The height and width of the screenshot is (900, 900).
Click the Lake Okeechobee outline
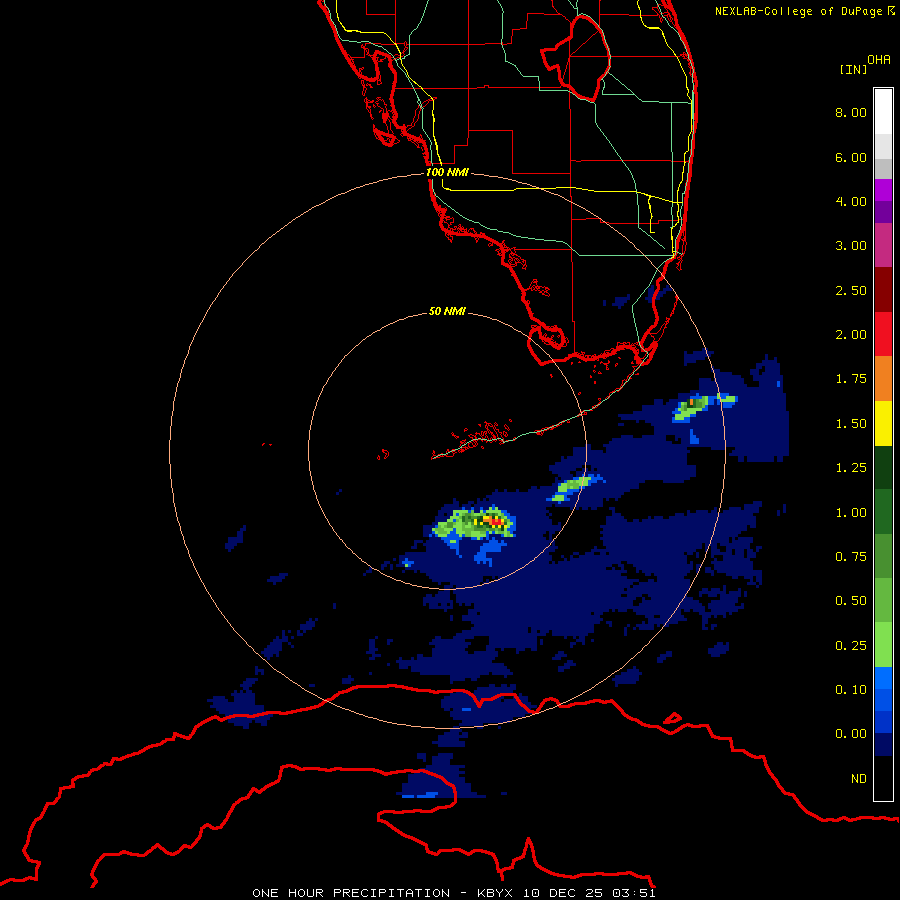tap(576, 59)
